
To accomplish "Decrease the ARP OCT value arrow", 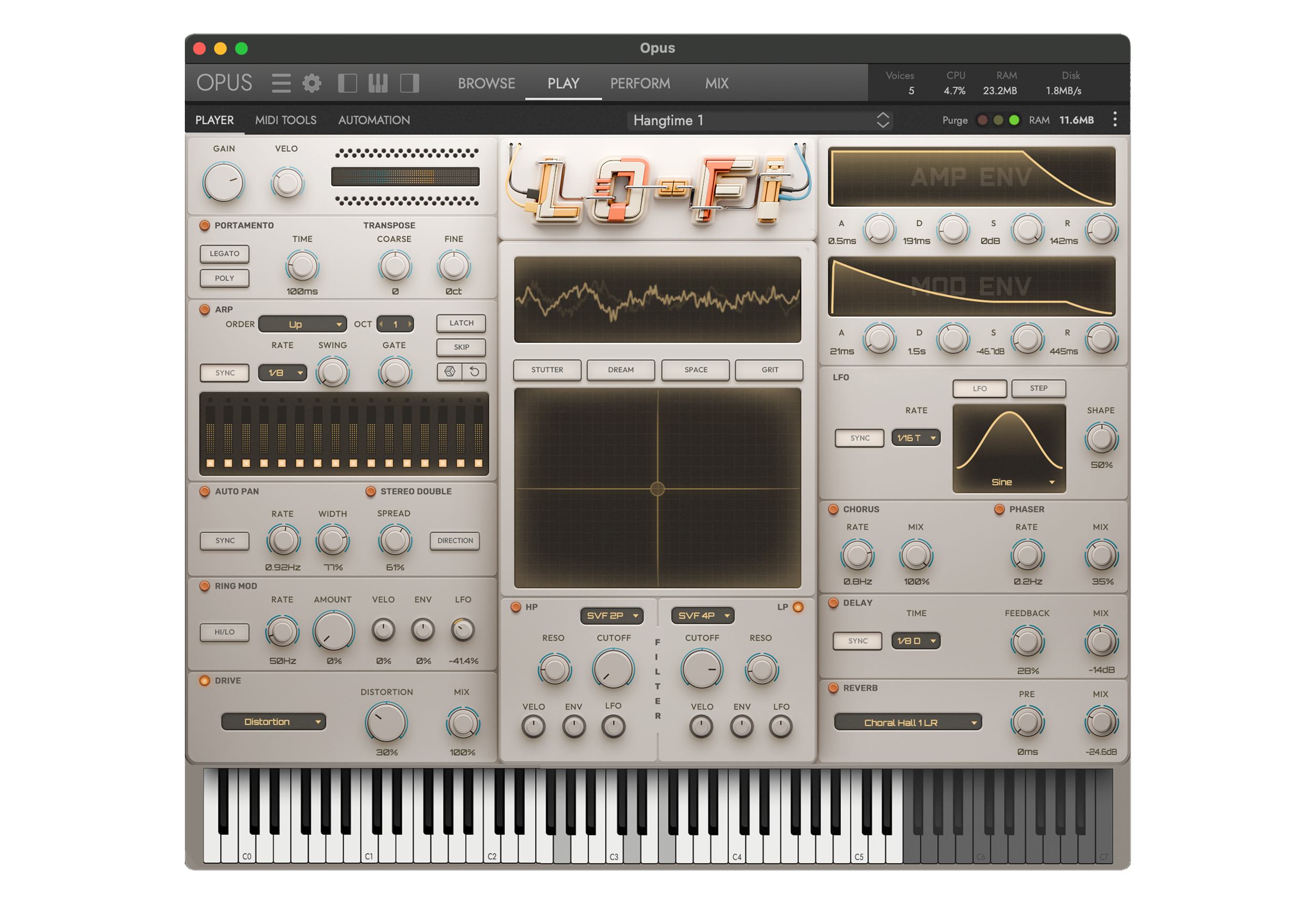I will (381, 324).
